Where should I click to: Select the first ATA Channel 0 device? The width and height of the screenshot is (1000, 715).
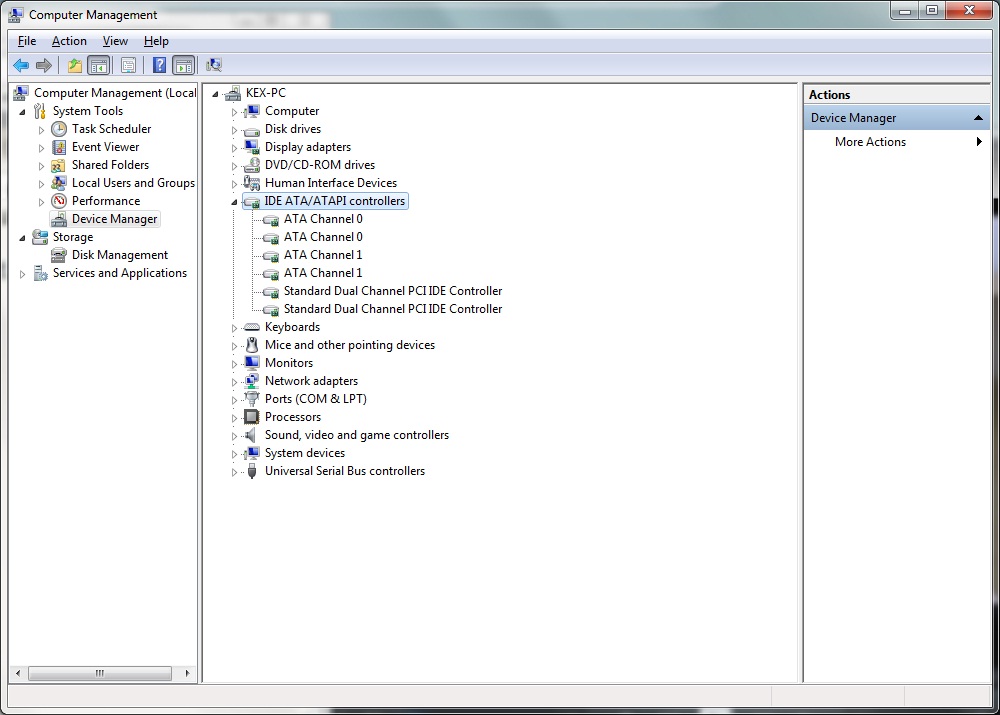(323, 219)
